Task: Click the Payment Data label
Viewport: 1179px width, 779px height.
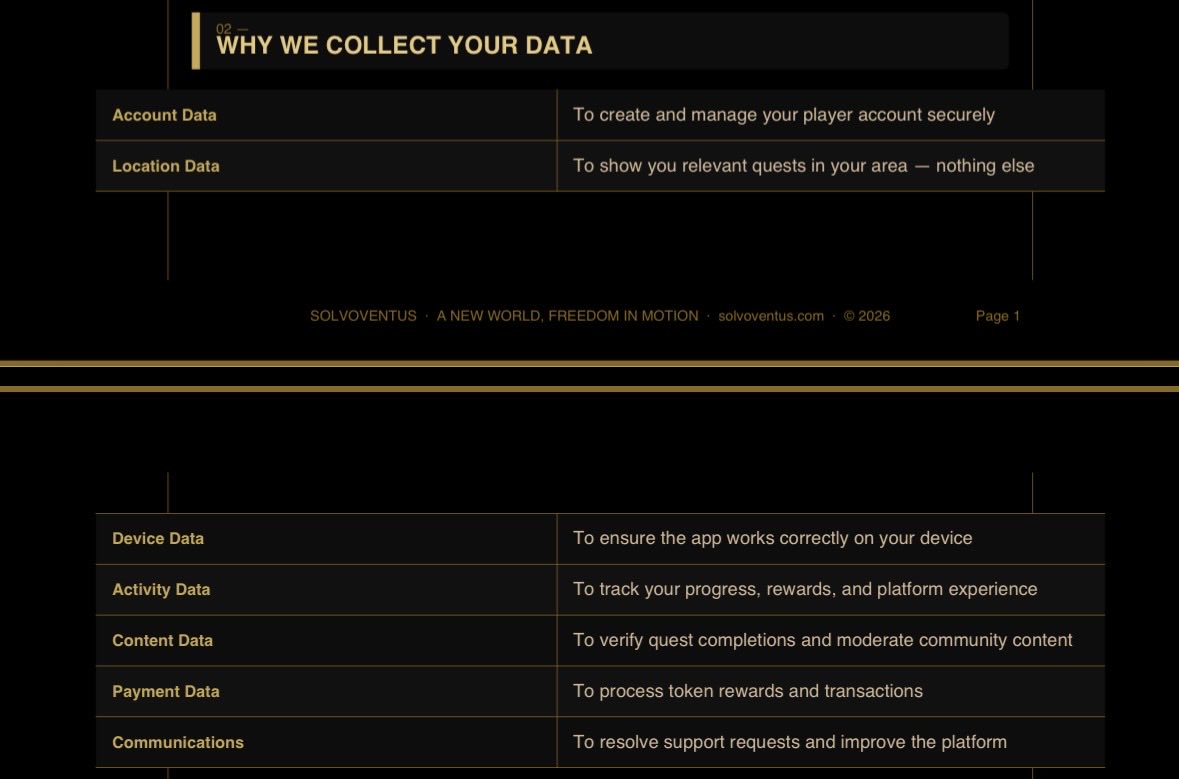Action: click(165, 692)
